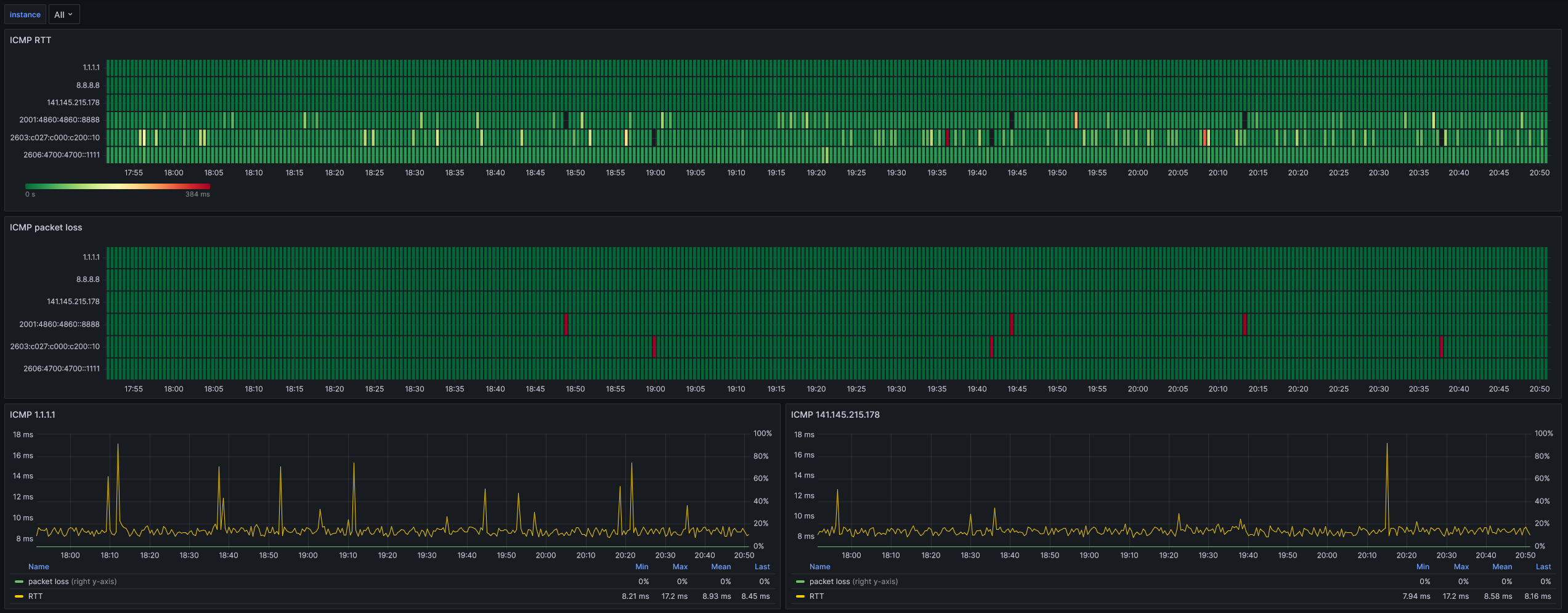Sort ICMP 141.145.215.178 legend by Mean

click(x=1502, y=567)
